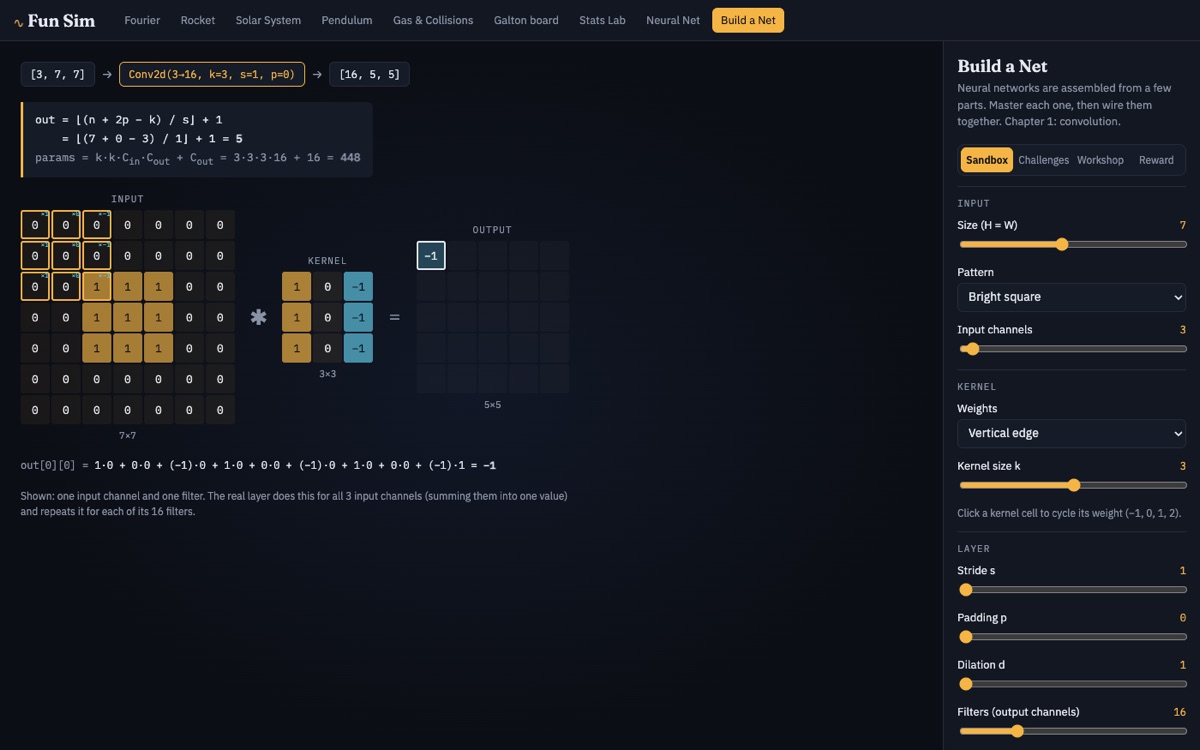
Task: Switch to the Pendulum simulation
Action: coord(347,20)
